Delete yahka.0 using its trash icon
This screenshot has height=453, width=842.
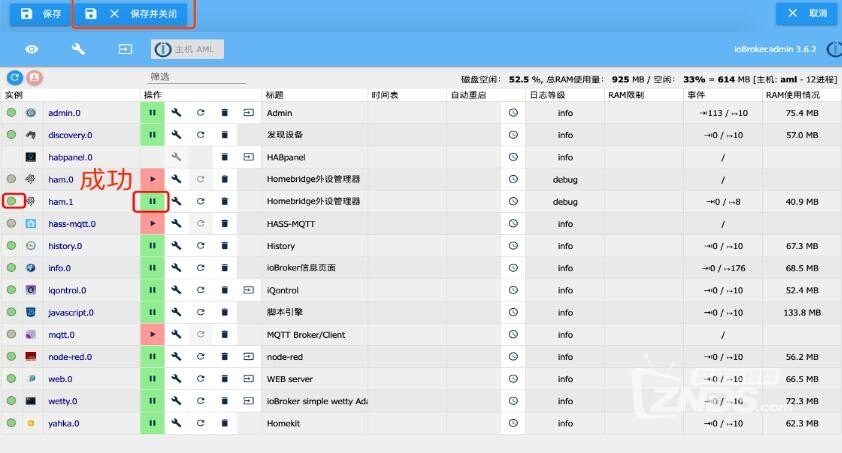pyautogui.click(x=224, y=423)
